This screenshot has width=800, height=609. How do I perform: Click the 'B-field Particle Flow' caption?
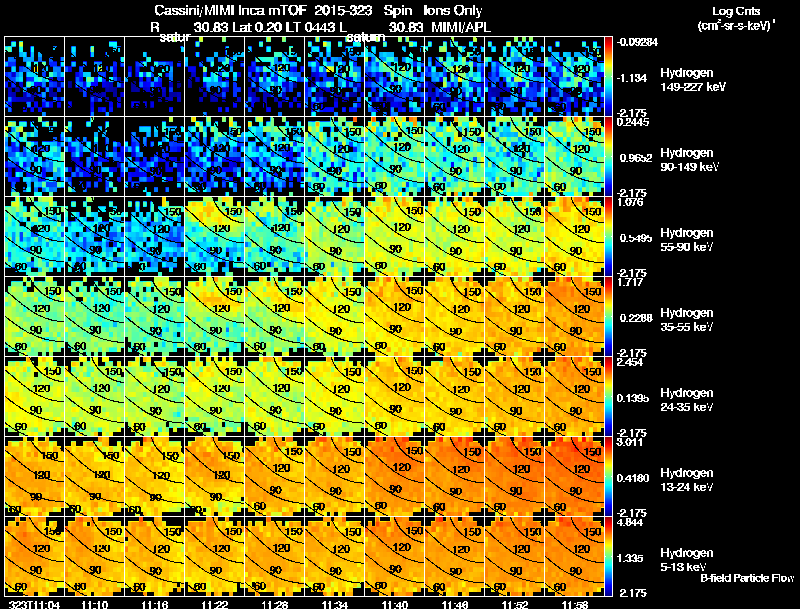pos(747,578)
